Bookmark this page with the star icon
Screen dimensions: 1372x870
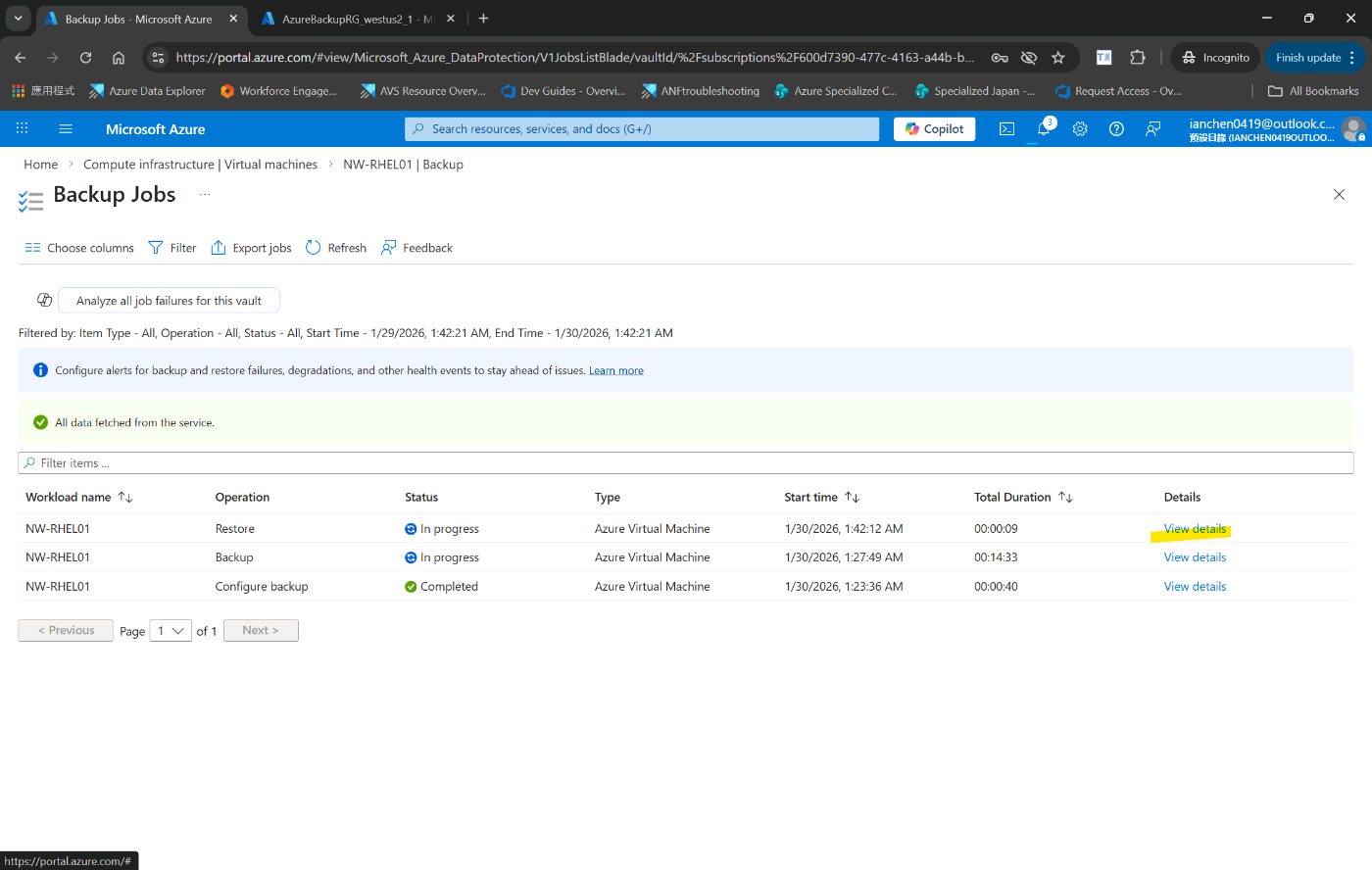pos(1058,58)
